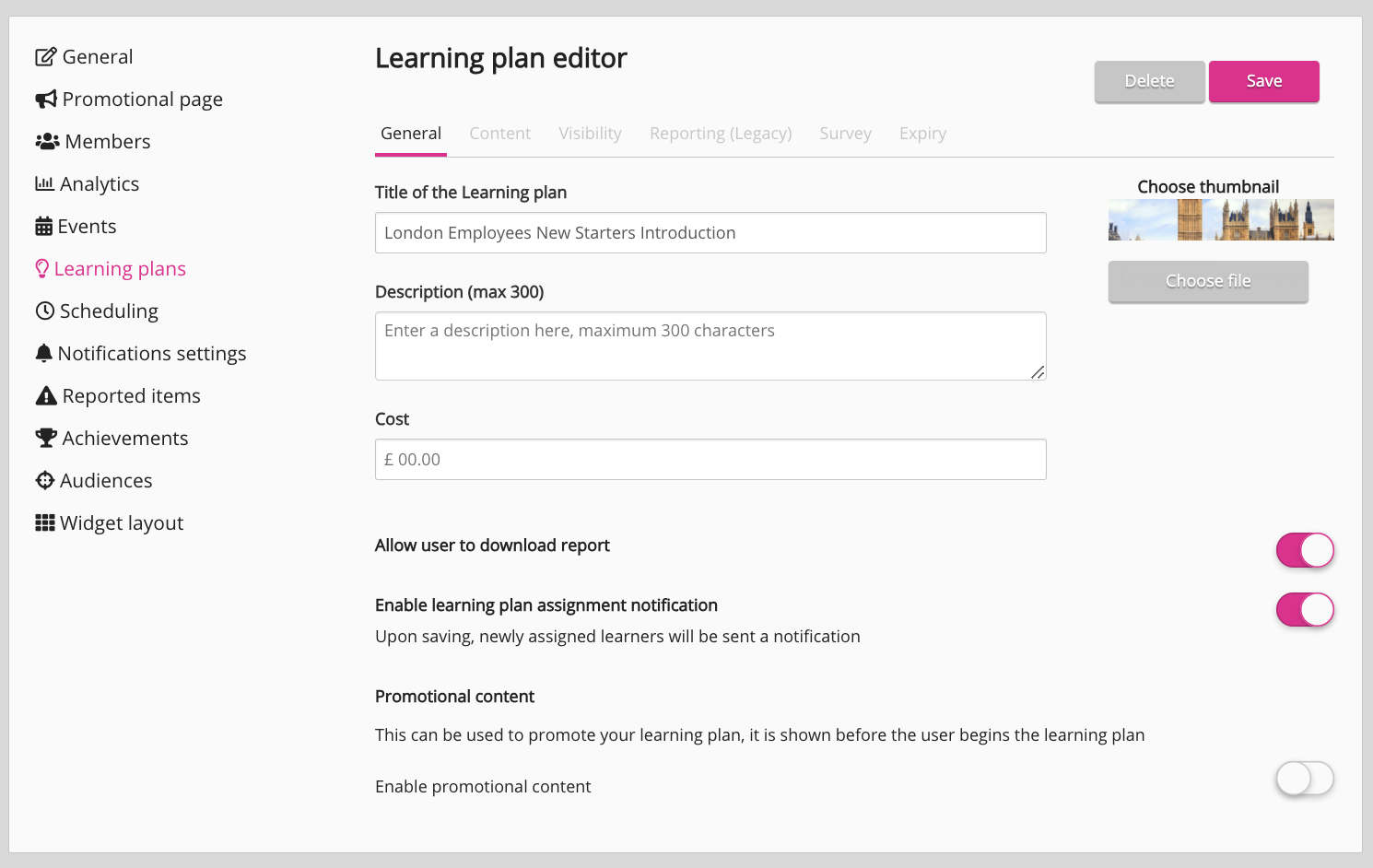Click the Audiences crosshair icon

tap(44, 481)
